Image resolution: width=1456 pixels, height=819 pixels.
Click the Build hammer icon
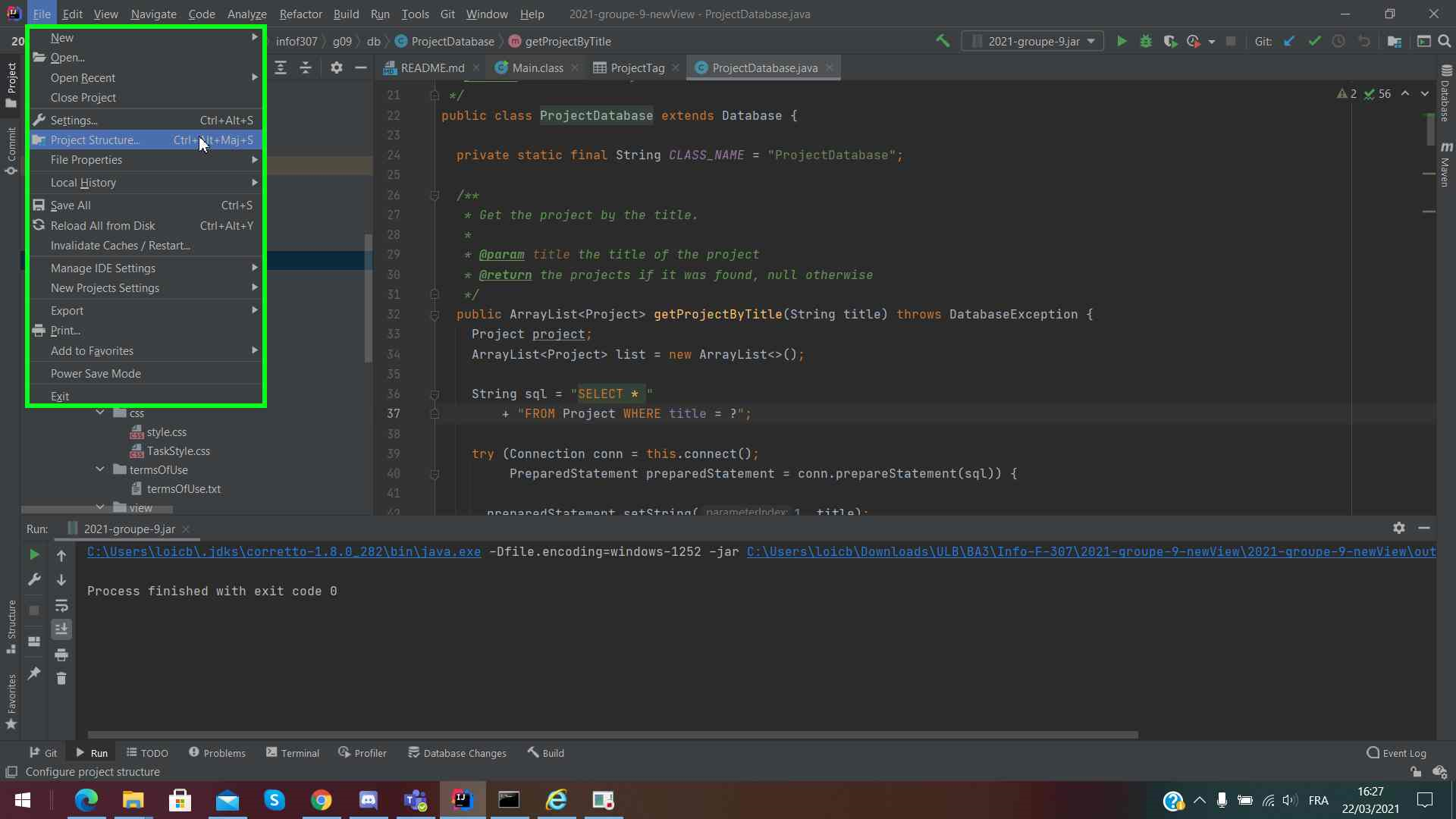coord(943,42)
